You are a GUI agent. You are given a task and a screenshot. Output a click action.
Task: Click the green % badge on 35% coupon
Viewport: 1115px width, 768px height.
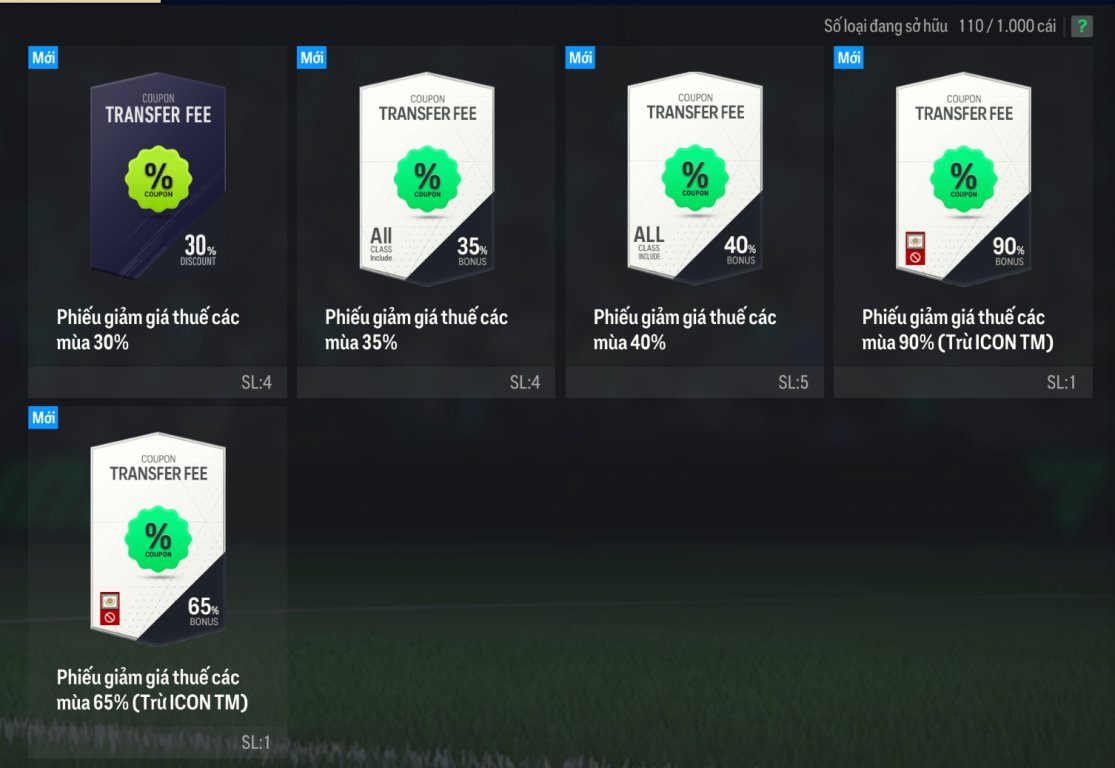(x=427, y=178)
